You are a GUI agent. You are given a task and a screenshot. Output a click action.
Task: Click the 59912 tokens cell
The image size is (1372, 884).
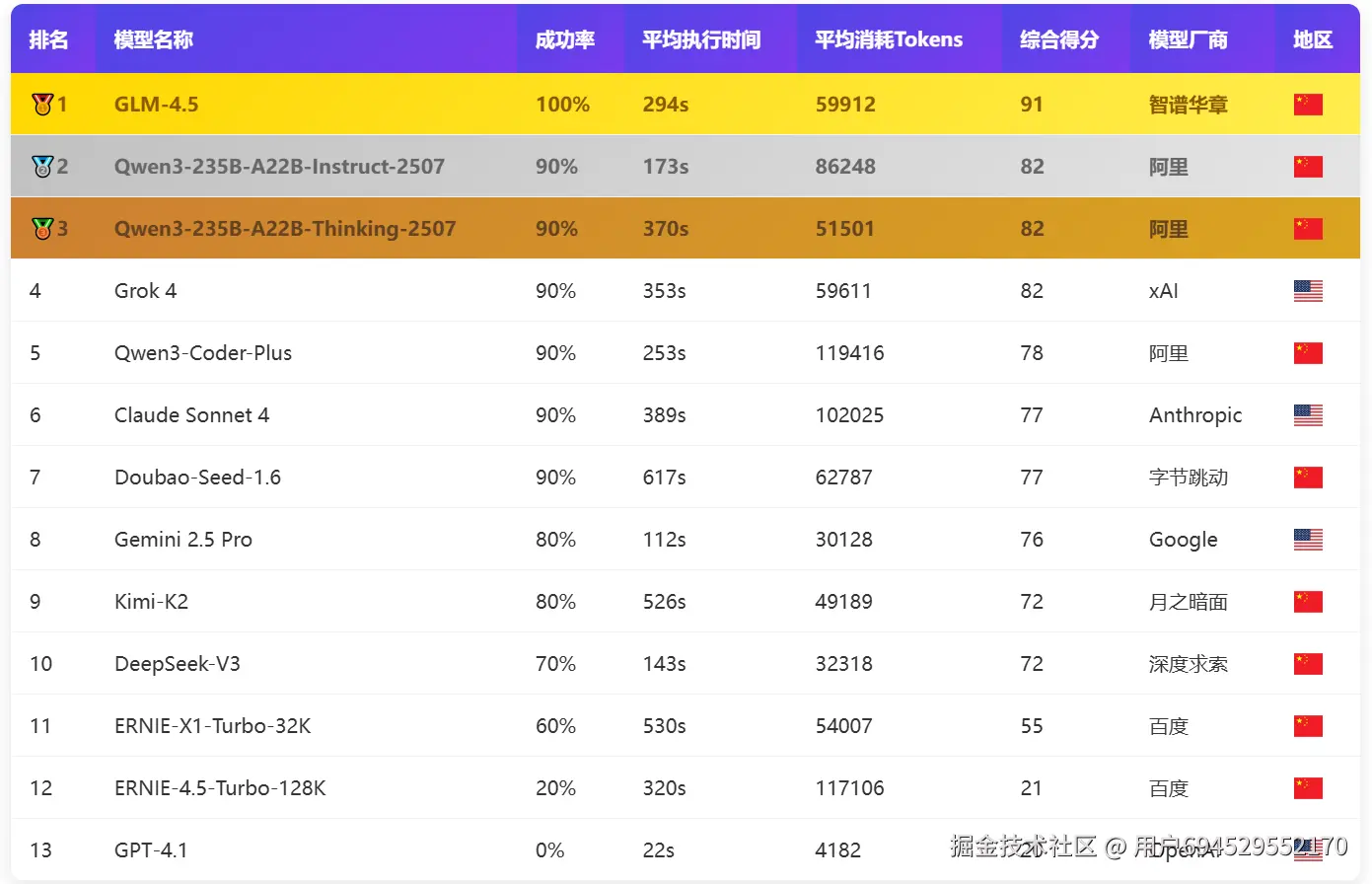coord(845,105)
